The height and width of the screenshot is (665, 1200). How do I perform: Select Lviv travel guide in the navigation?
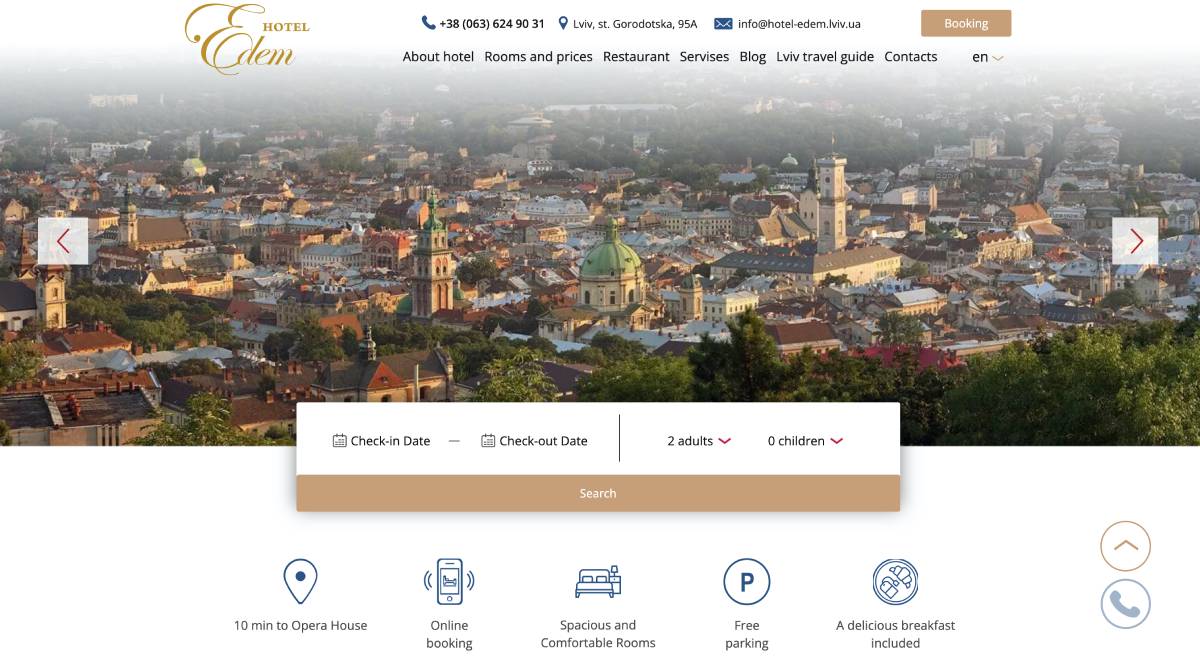tap(824, 56)
